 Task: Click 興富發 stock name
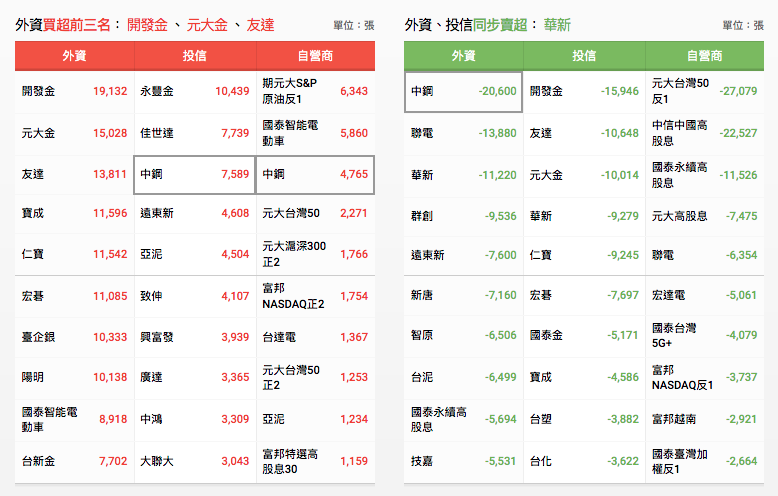tap(157, 337)
